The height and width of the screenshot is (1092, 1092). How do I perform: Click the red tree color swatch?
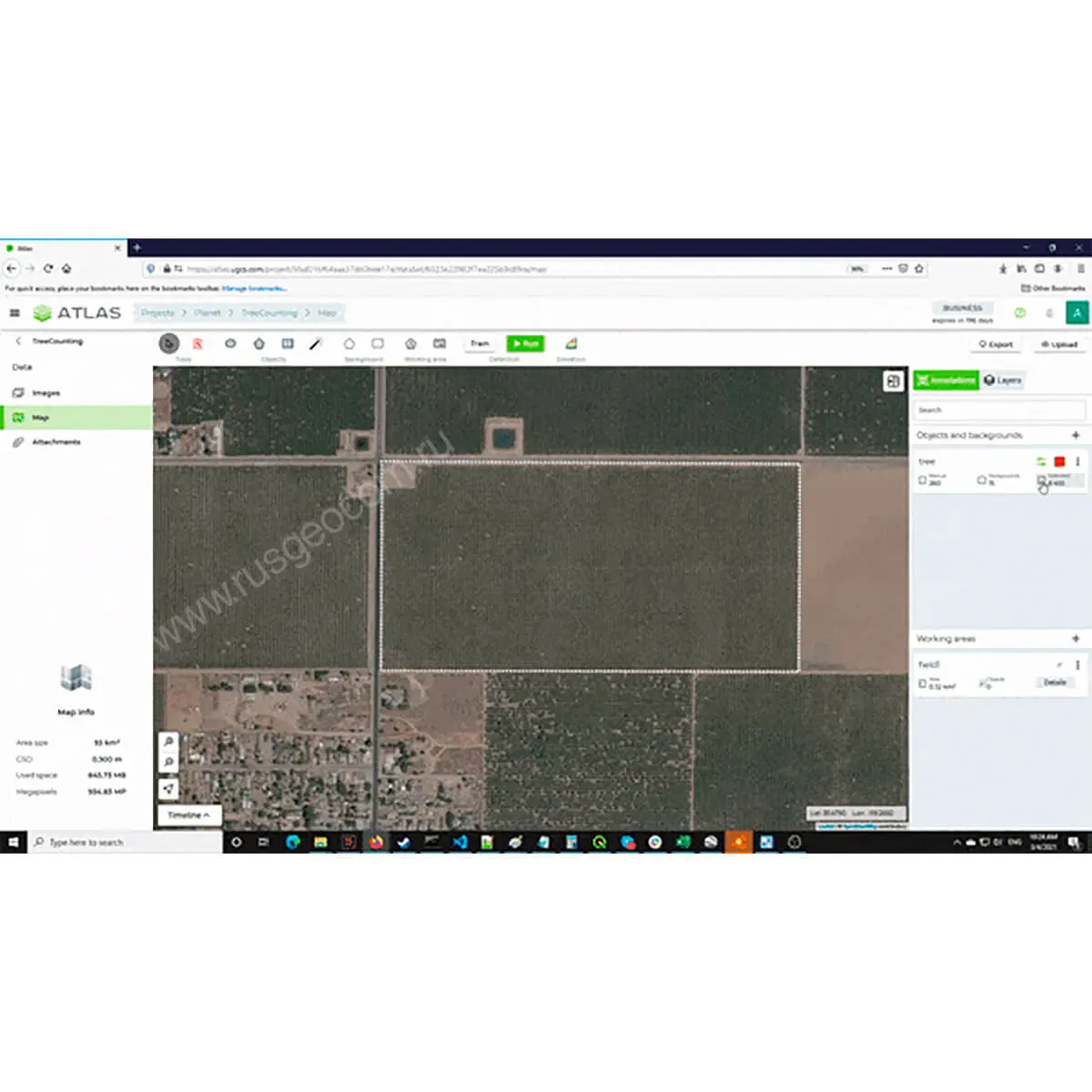[x=1059, y=462]
